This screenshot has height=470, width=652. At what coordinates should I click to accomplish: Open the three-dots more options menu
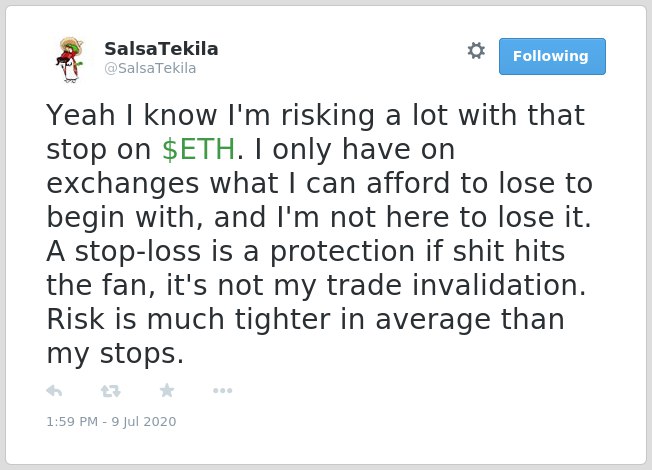[222, 391]
